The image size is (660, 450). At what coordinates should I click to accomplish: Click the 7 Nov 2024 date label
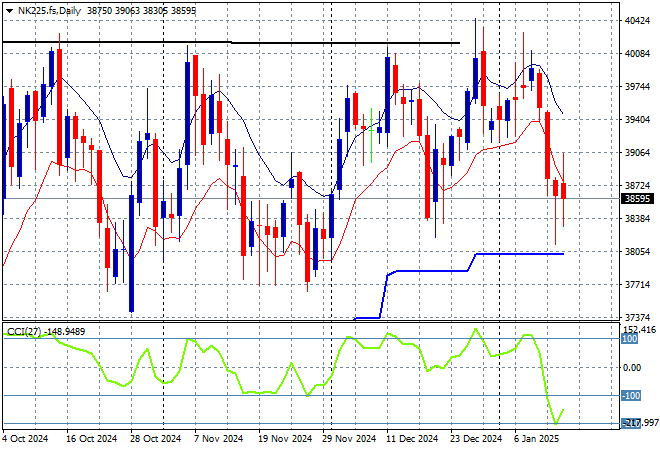click(216, 439)
